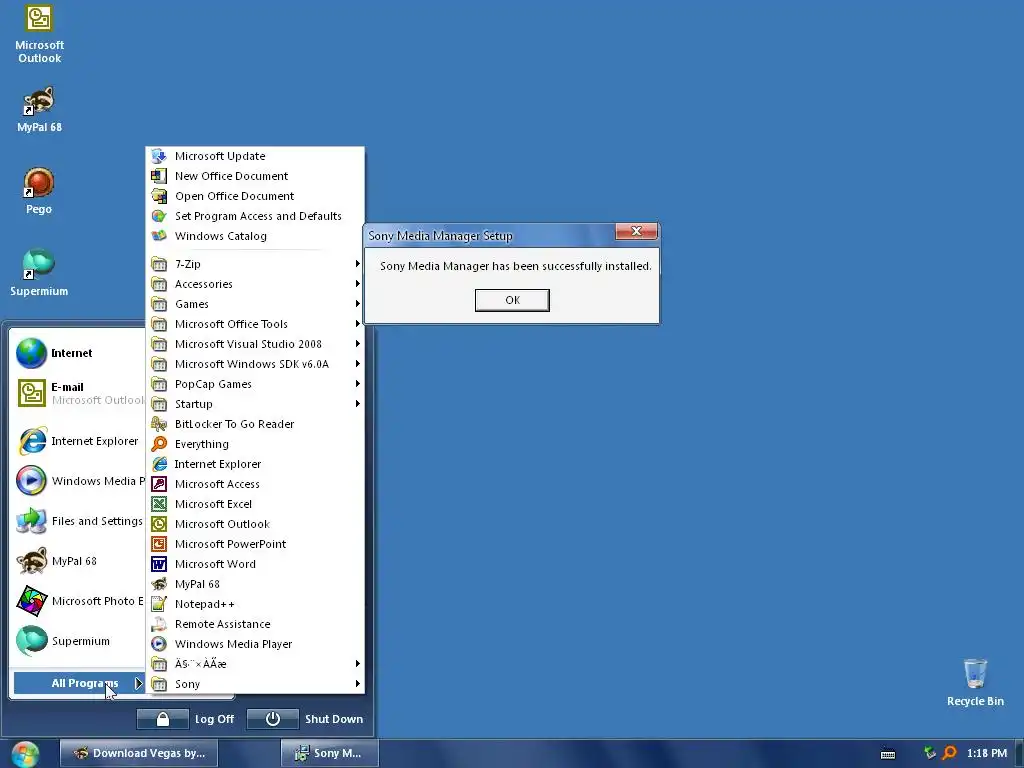1024x768 pixels.
Task: Choose Microsoft Outlook in All Programs list
Action: click(255, 524)
